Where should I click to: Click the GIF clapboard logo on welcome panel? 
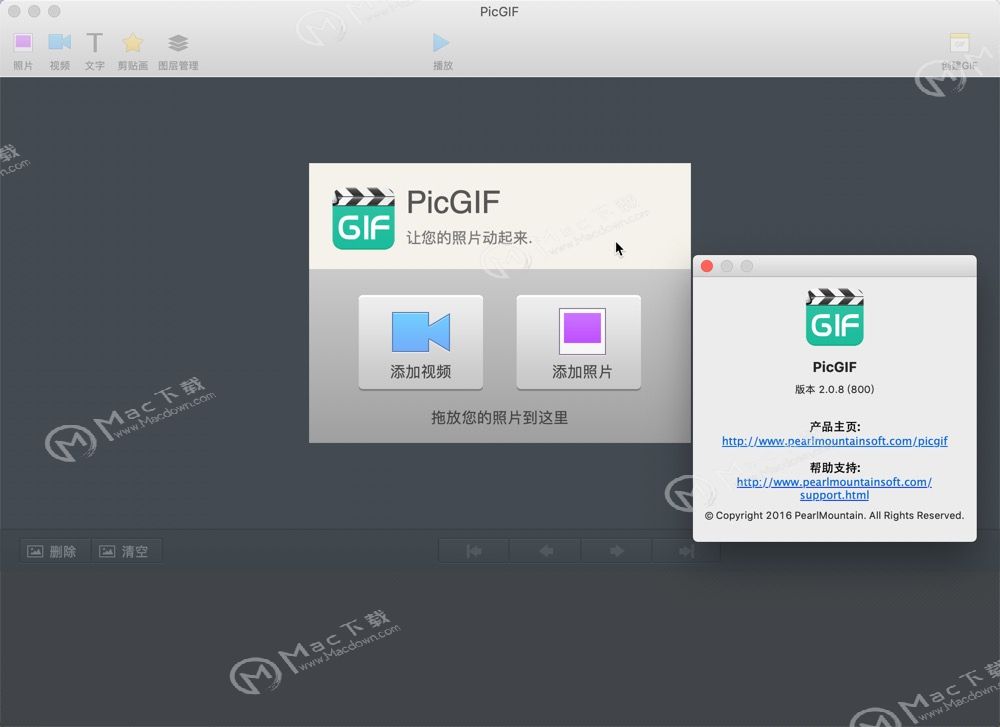(363, 218)
